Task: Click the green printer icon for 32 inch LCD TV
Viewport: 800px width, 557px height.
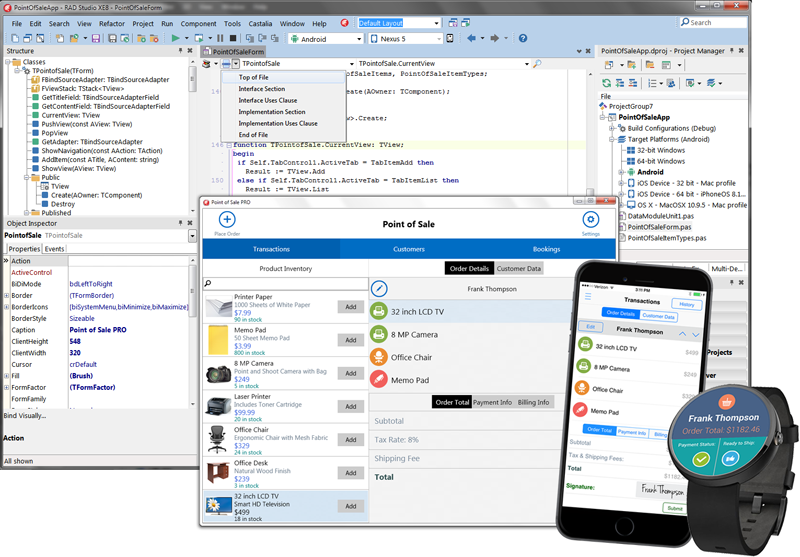Action: coord(379,312)
